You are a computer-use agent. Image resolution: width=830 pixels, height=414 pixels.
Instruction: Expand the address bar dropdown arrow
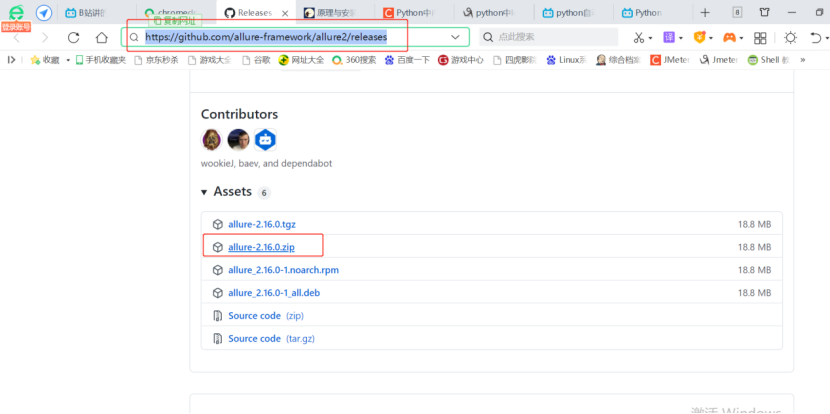(455, 37)
